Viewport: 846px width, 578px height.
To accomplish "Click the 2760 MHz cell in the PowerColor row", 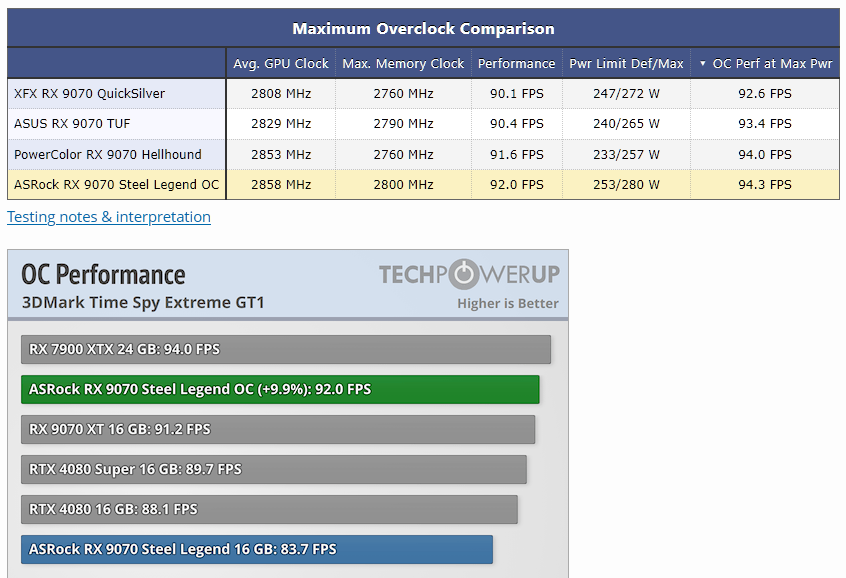I will [x=403, y=154].
